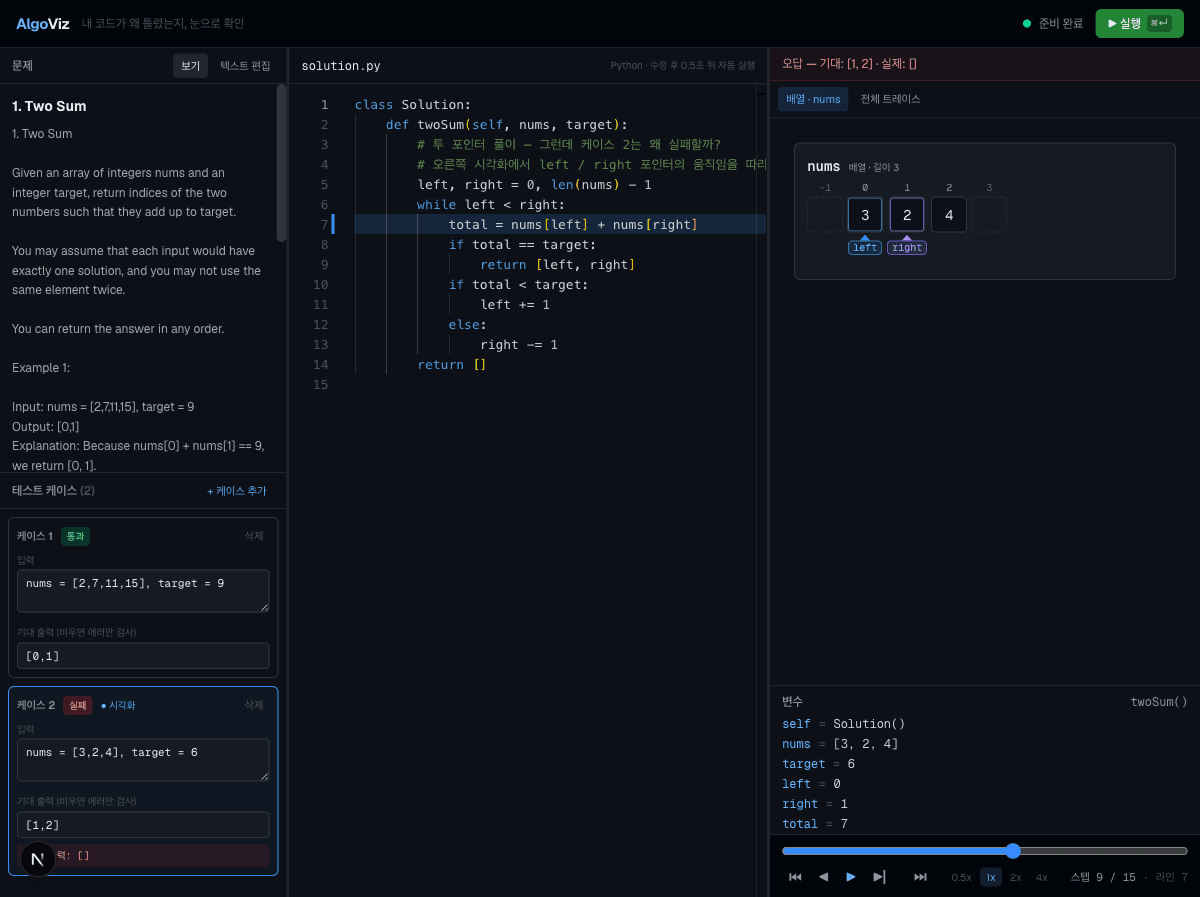
Task: Click the solution.py file name
Action: pyautogui.click(x=341, y=66)
